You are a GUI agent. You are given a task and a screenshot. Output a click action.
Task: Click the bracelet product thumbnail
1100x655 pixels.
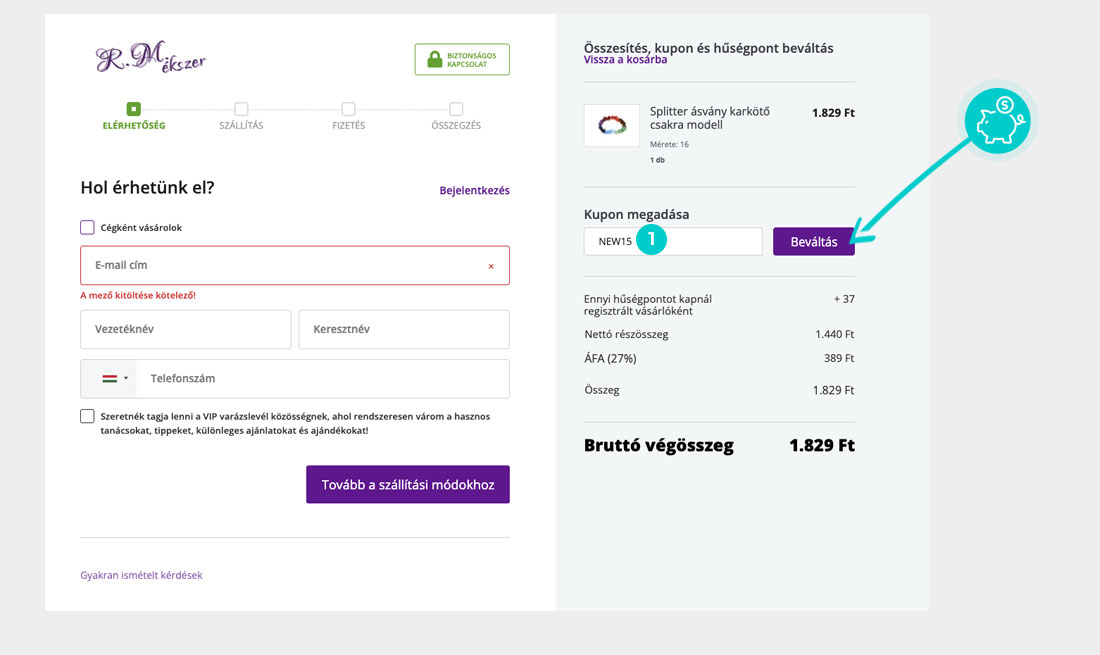point(611,126)
